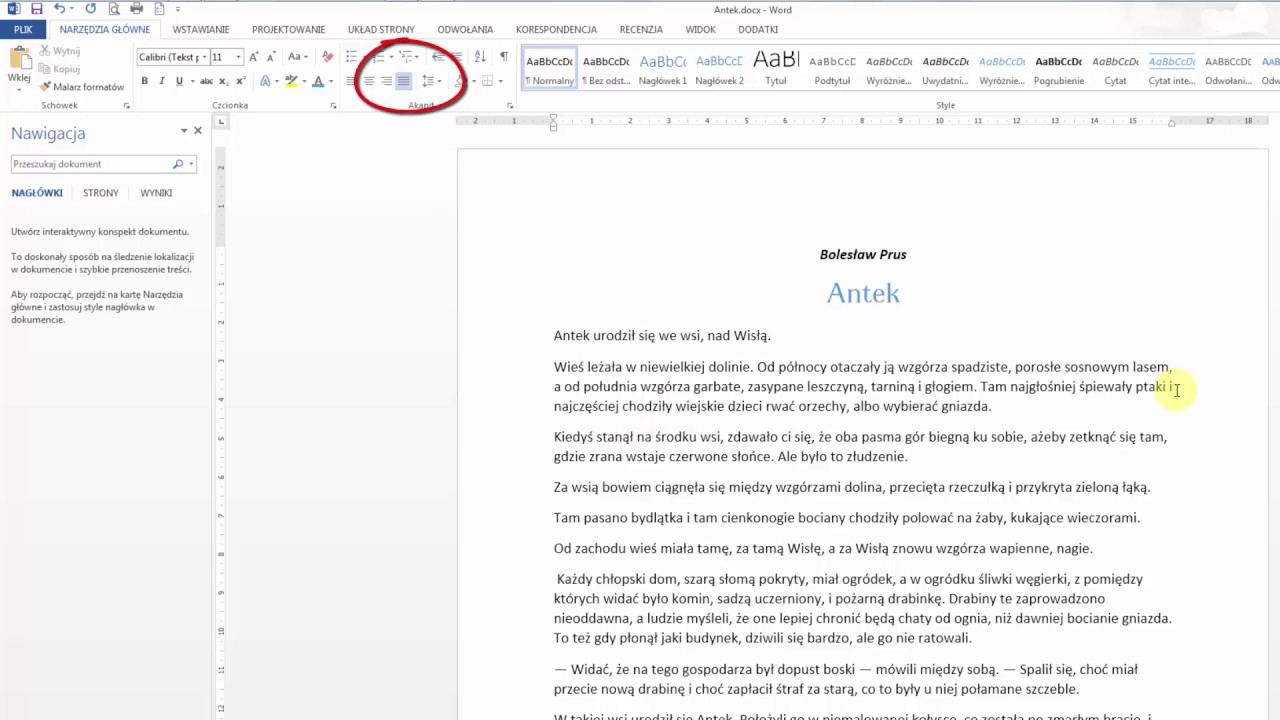Click the Sort A-Z icon

(480, 57)
